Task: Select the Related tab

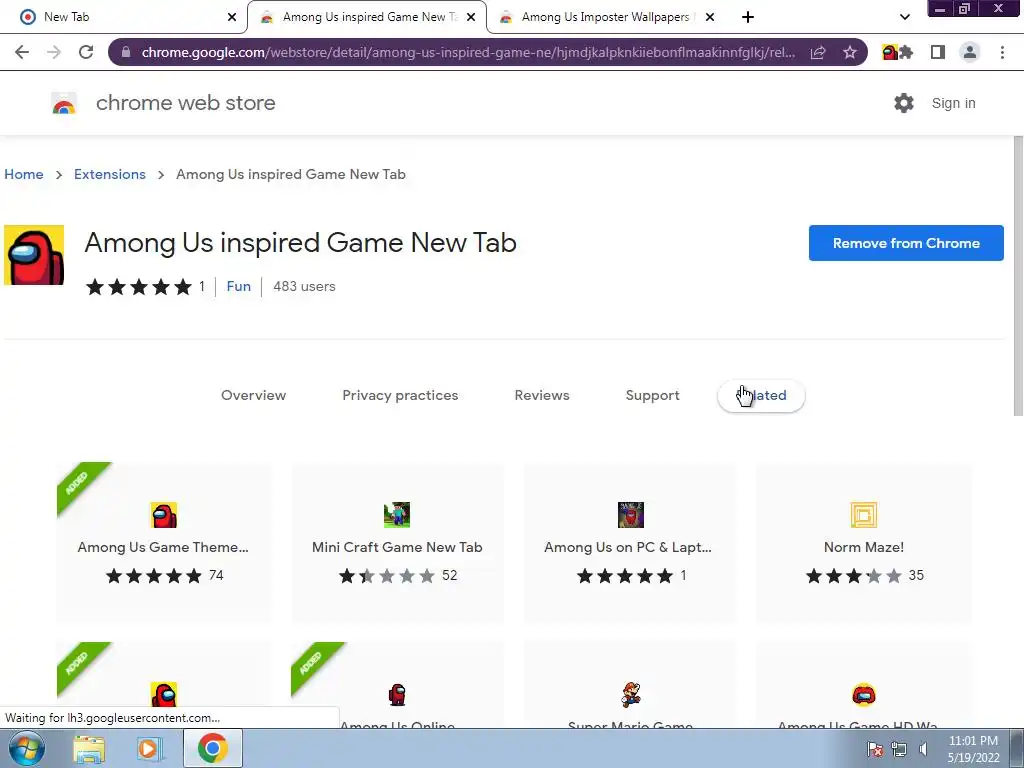Action: [x=761, y=396]
